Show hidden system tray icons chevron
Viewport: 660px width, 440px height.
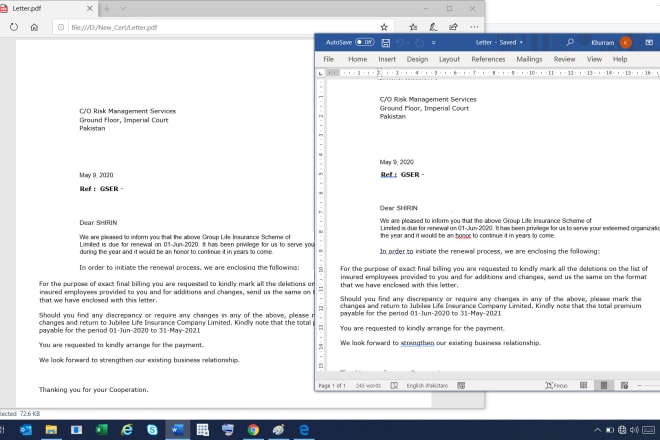597,430
